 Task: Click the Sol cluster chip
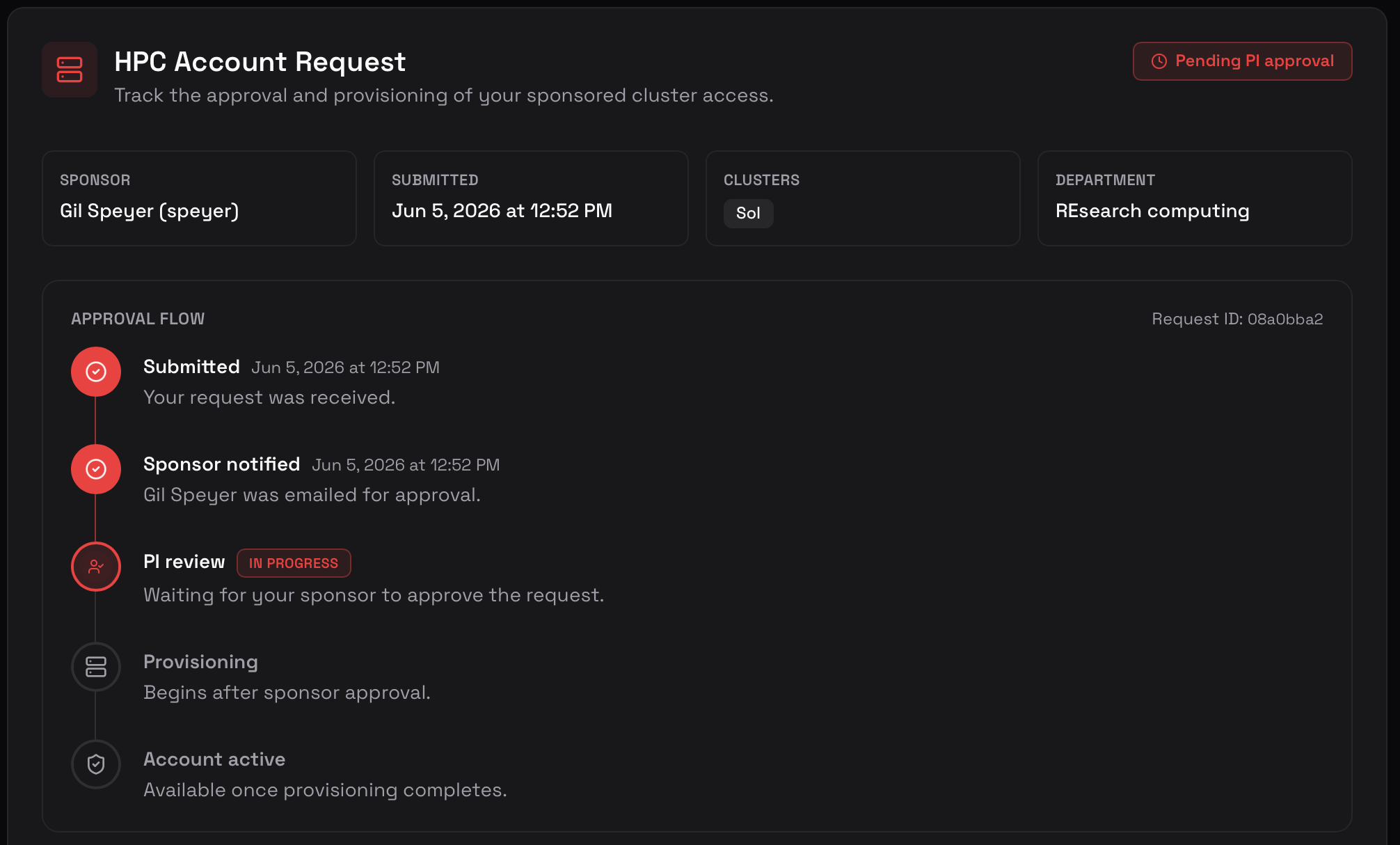click(x=748, y=213)
